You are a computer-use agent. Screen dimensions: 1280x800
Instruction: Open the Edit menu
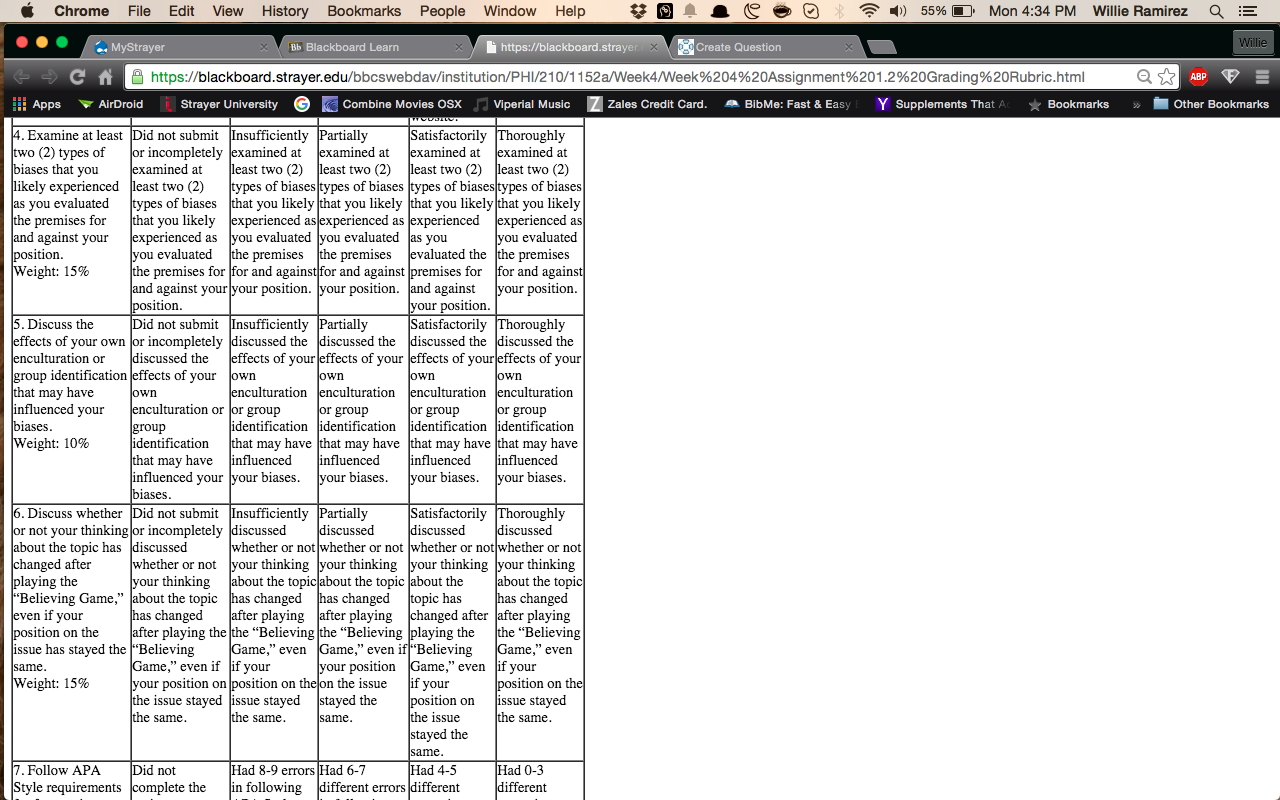(181, 11)
